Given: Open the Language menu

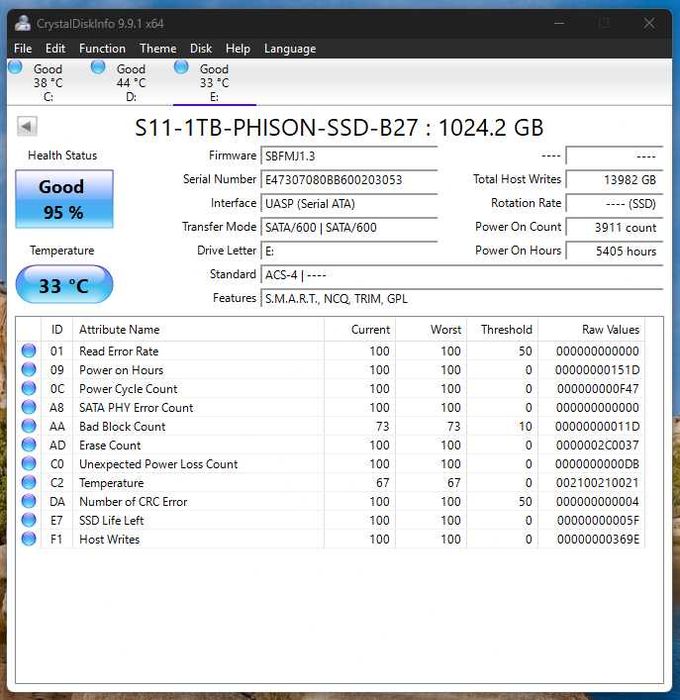Looking at the screenshot, I should coord(290,48).
